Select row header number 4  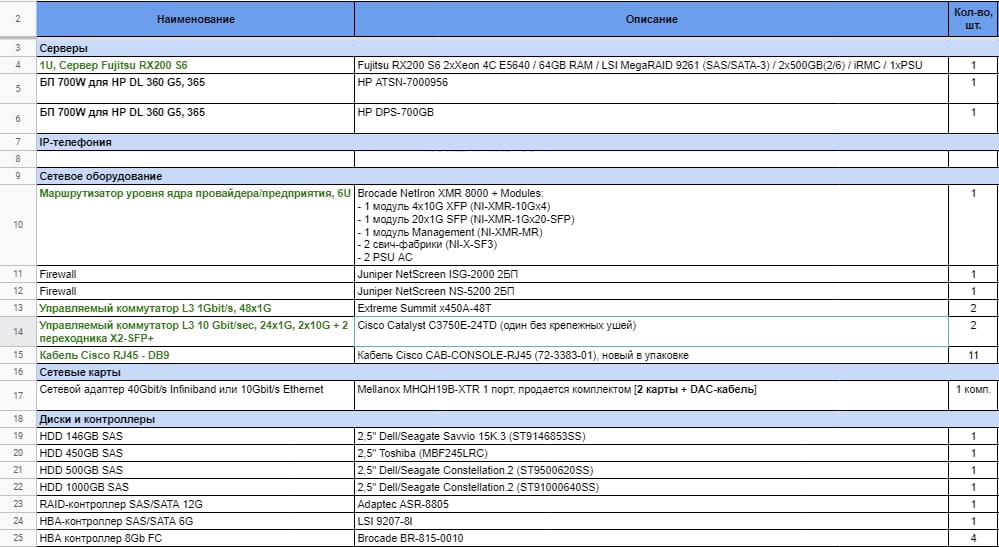pos(18,65)
